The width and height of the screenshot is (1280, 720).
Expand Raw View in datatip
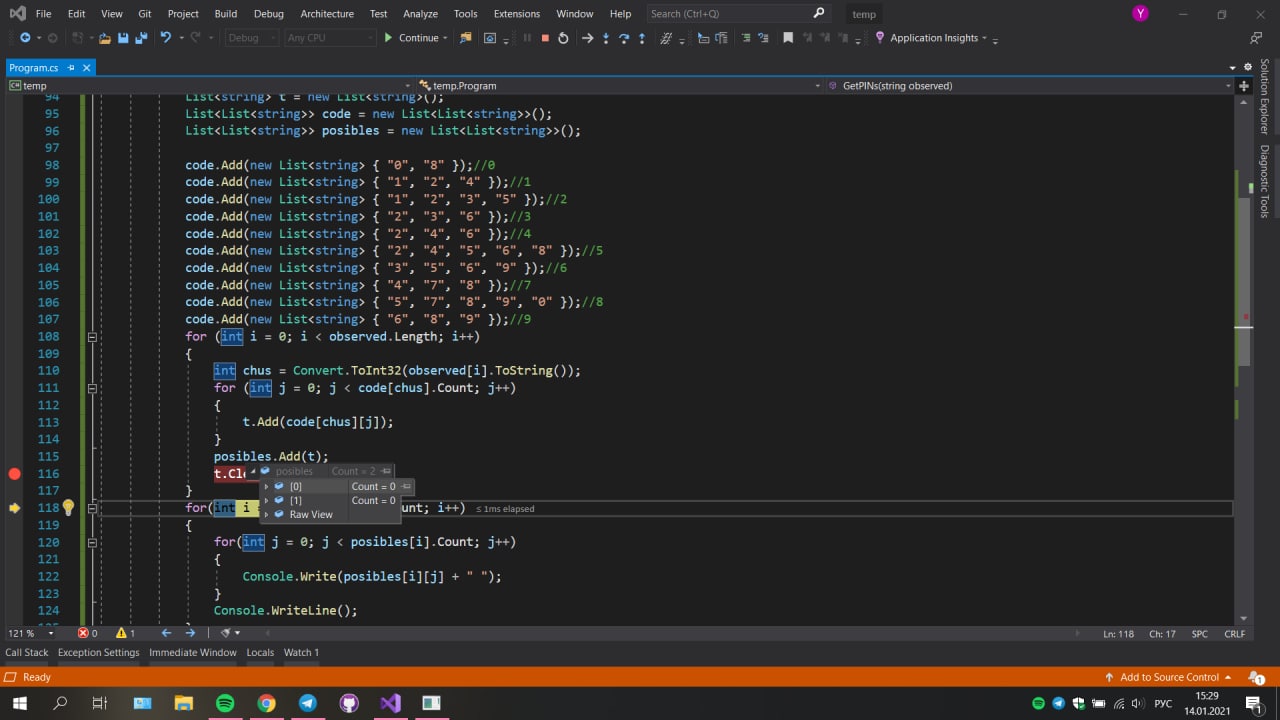tap(266, 514)
